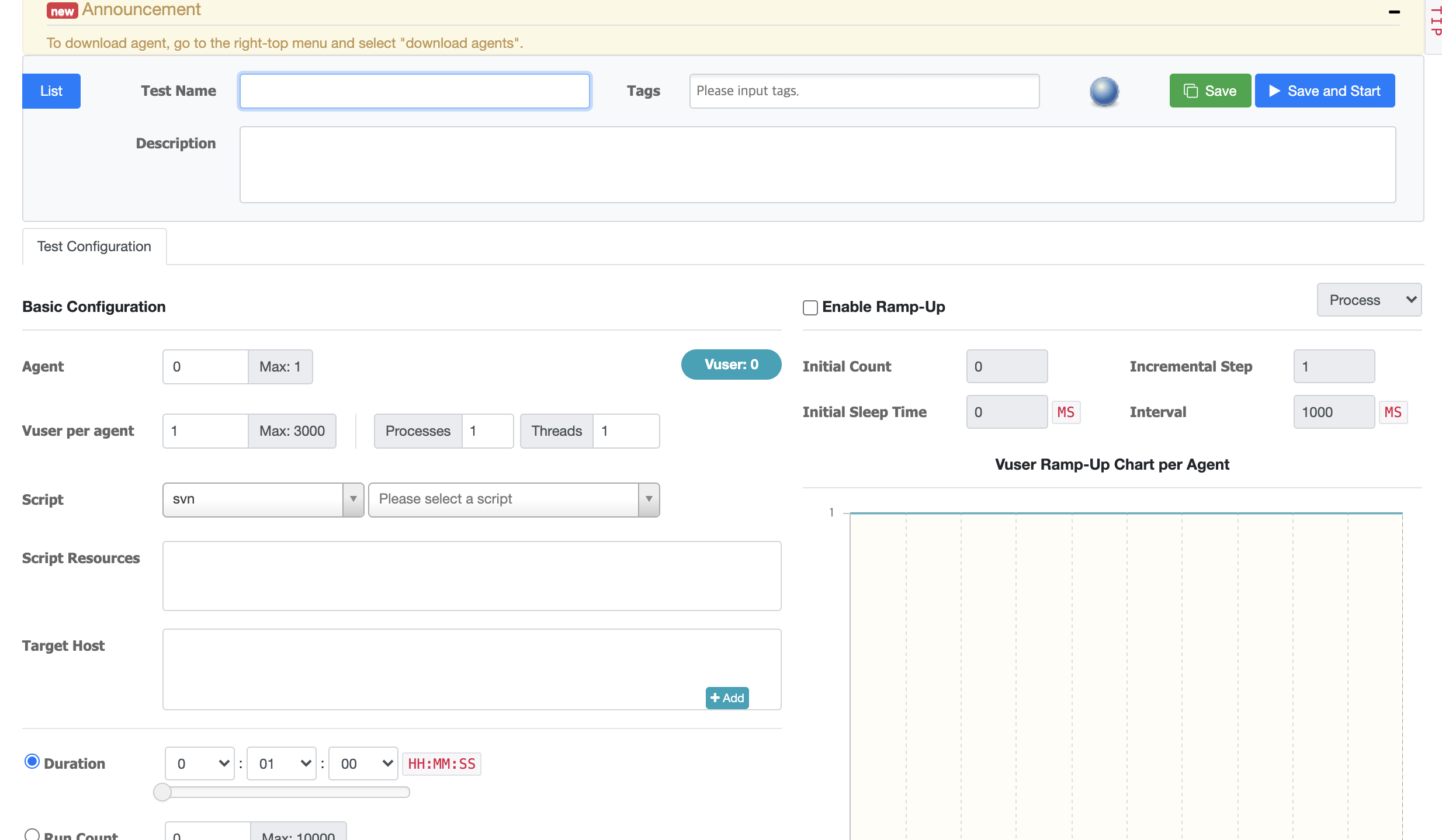
Task: Select the Run Count radio button
Action: (x=32, y=834)
